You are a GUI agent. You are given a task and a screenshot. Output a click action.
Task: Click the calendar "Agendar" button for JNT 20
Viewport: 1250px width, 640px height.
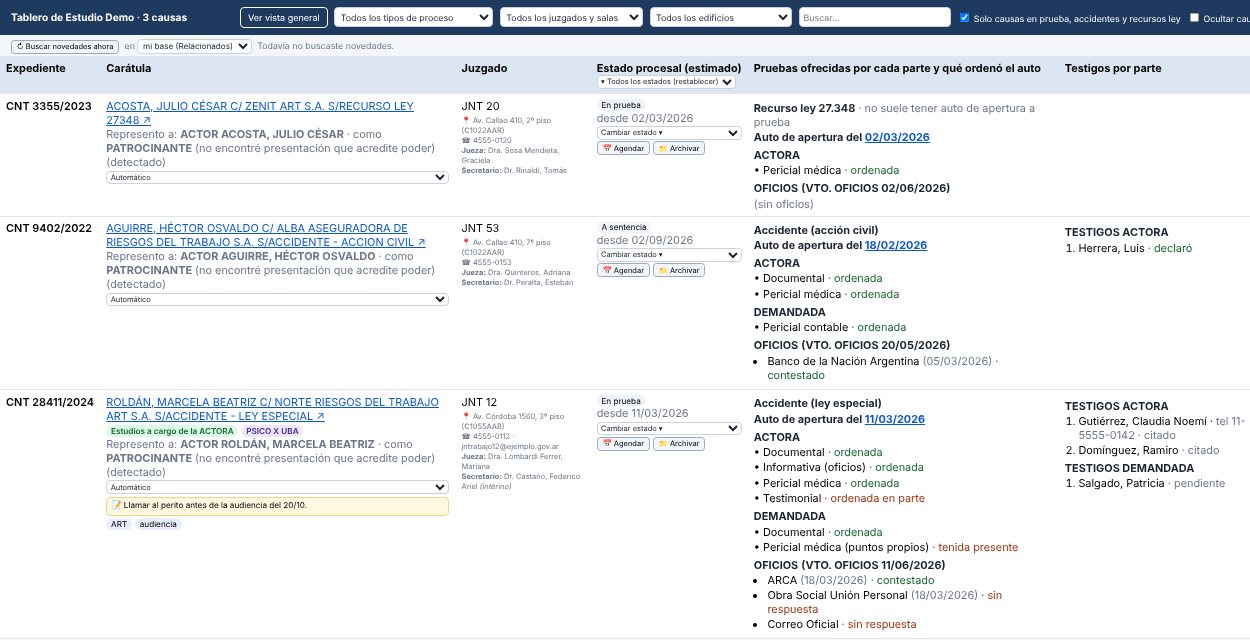tap(623, 148)
